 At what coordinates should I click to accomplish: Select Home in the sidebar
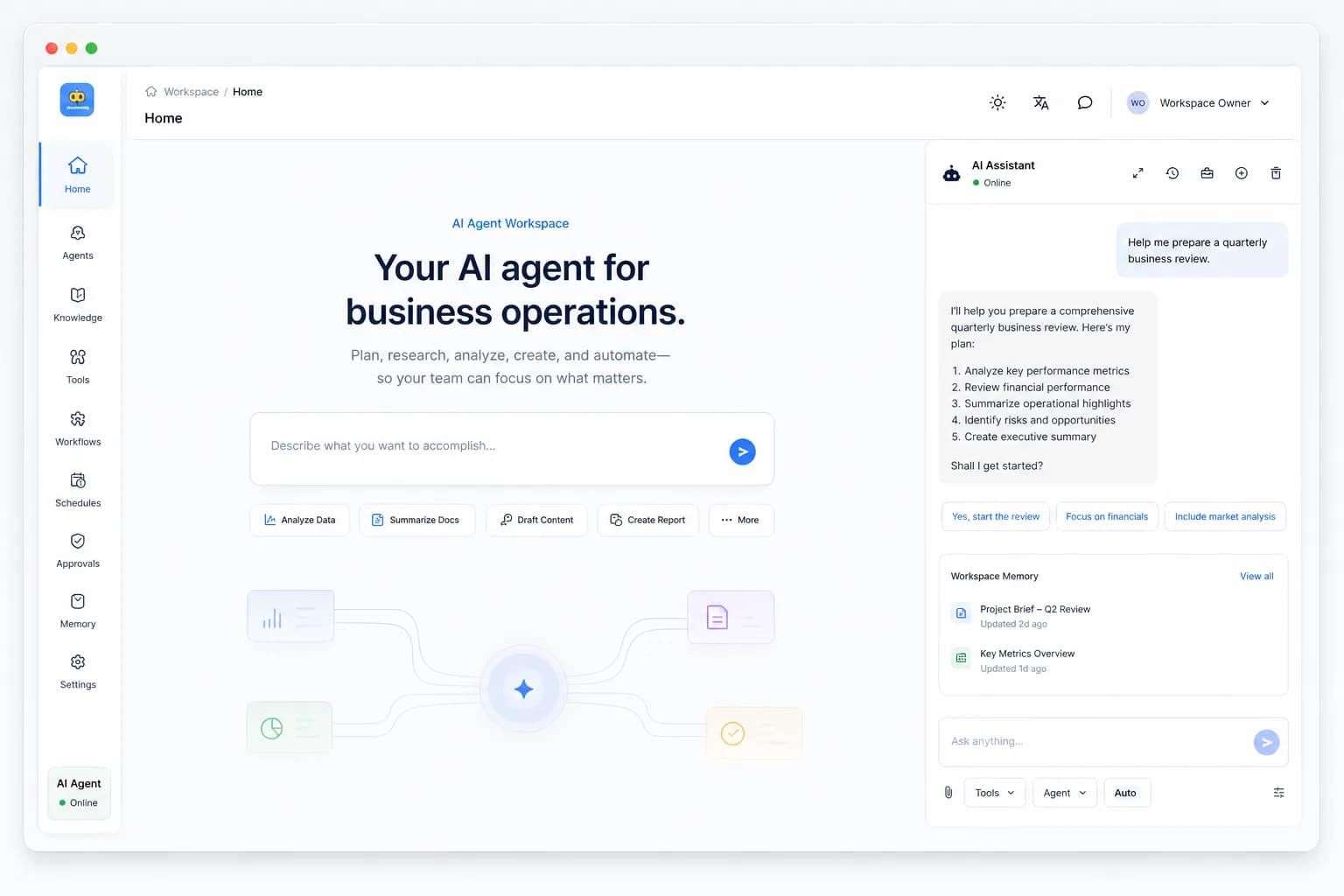pyautogui.click(x=78, y=175)
